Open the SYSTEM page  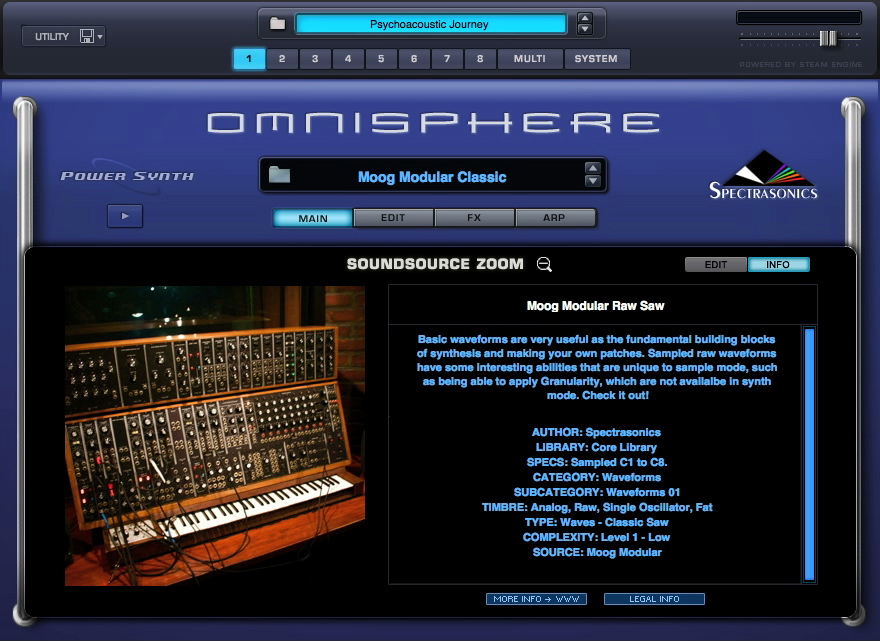(596, 58)
